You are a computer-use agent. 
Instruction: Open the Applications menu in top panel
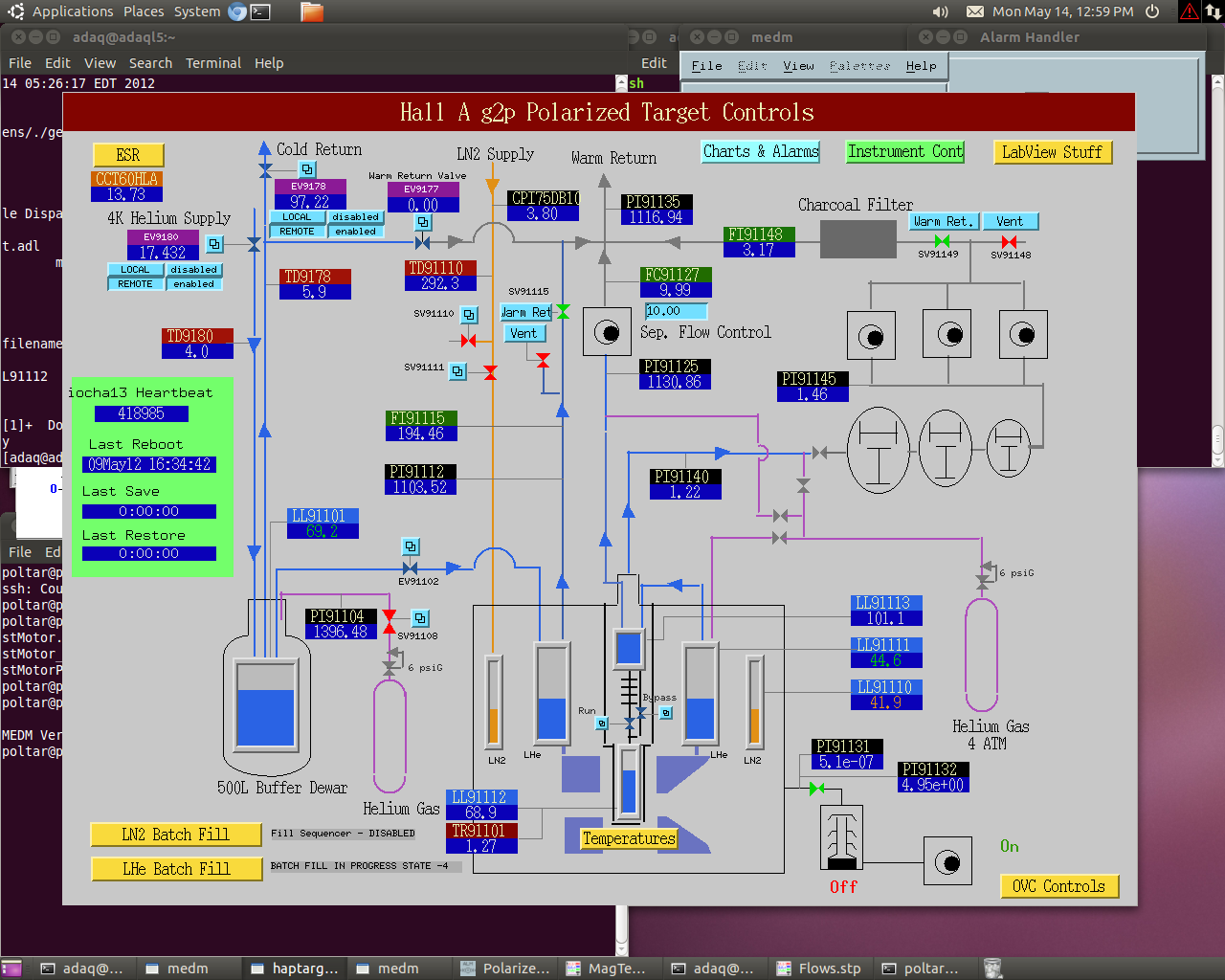tap(73, 11)
